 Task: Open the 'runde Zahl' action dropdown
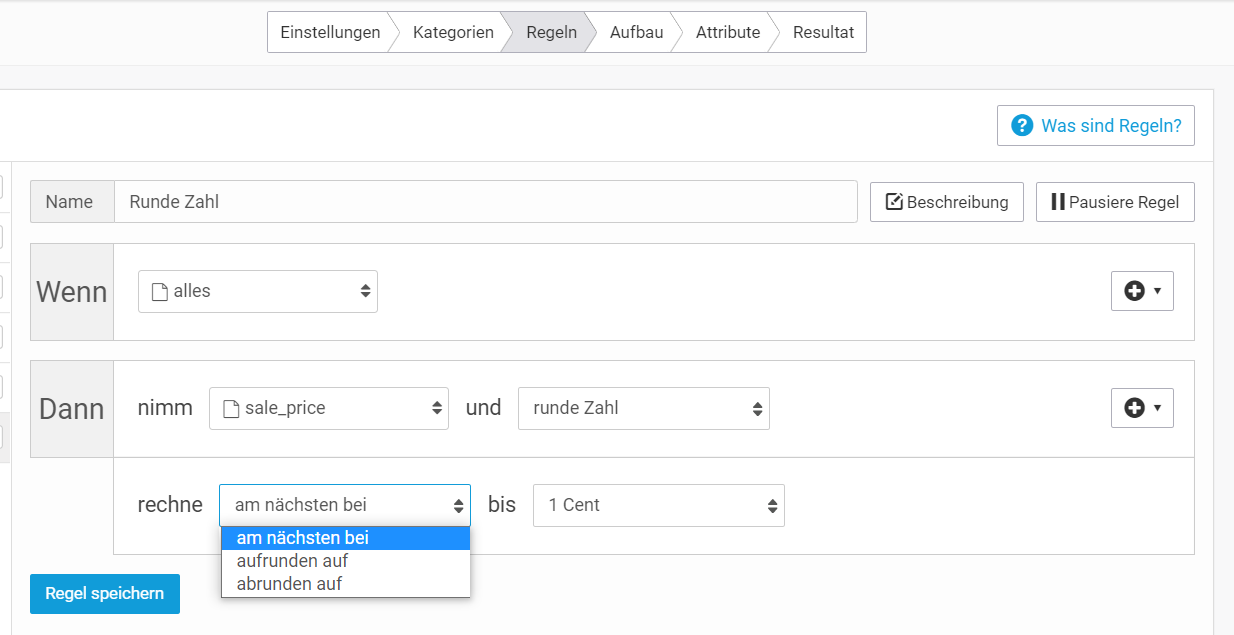pyautogui.click(x=644, y=408)
